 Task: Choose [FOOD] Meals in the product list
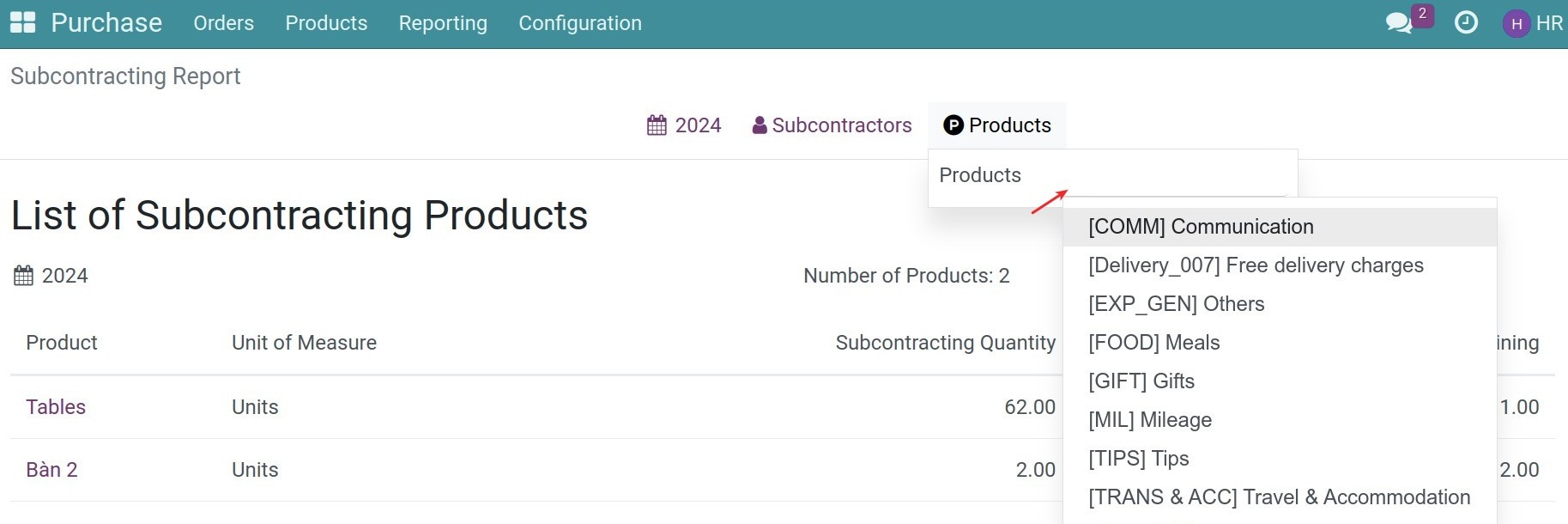coord(1153,343)
